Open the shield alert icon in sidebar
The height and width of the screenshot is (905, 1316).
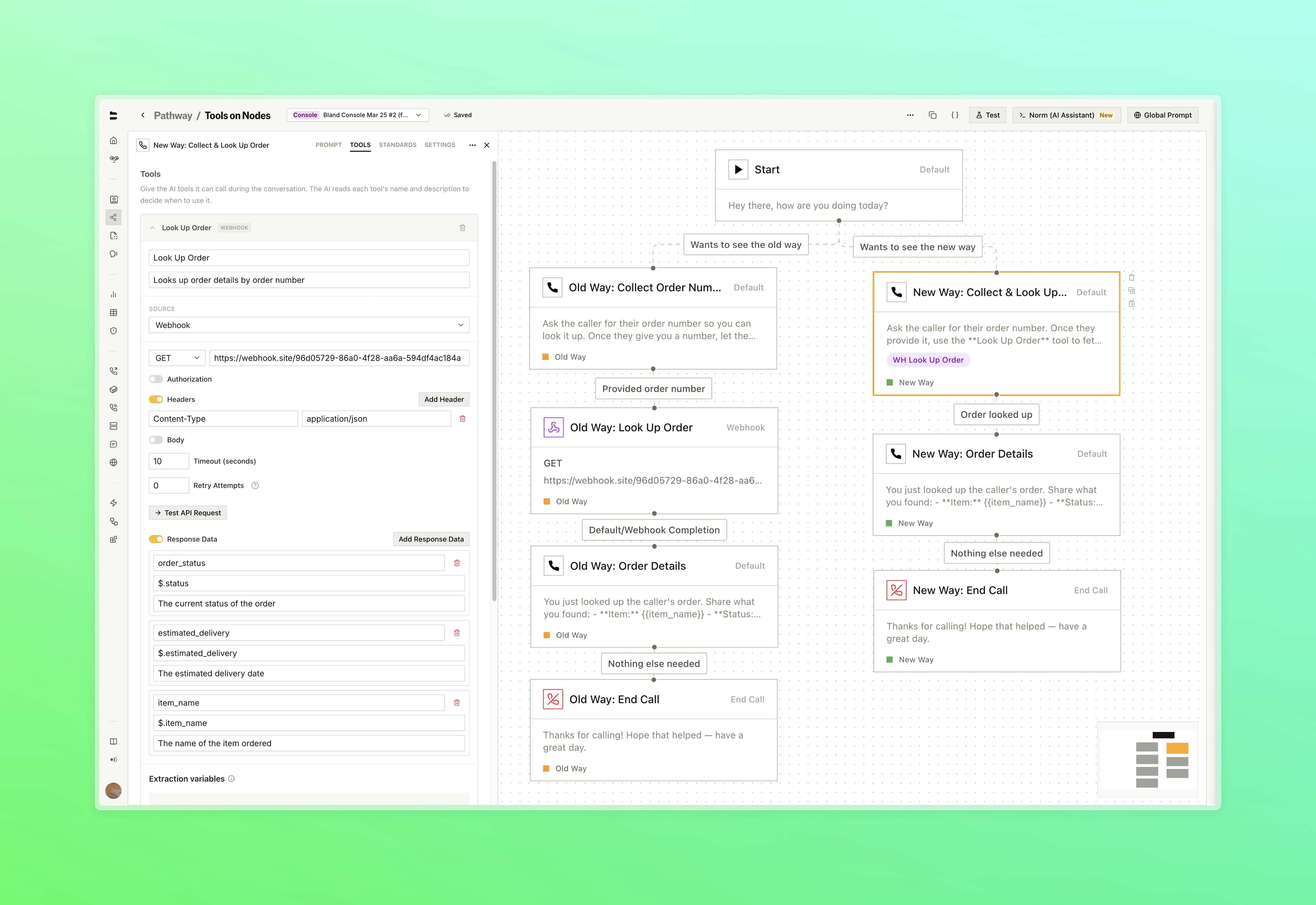113,331
